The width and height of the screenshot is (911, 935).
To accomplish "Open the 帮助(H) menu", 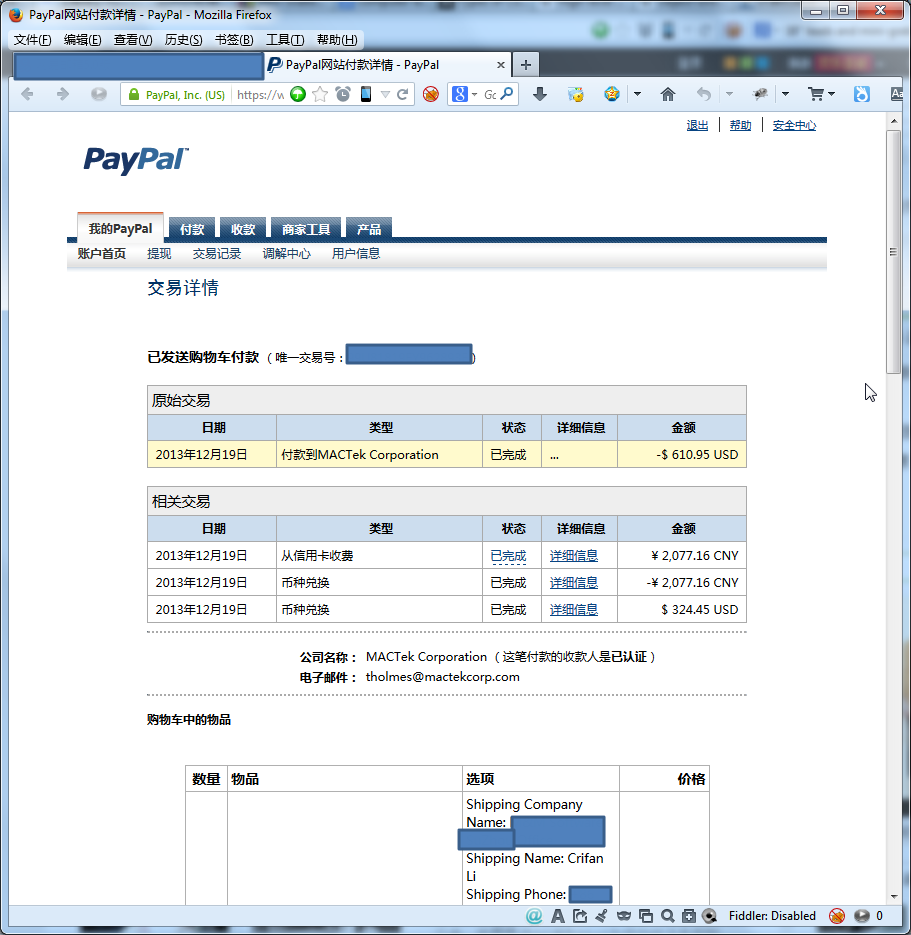I will click(337, 40).
